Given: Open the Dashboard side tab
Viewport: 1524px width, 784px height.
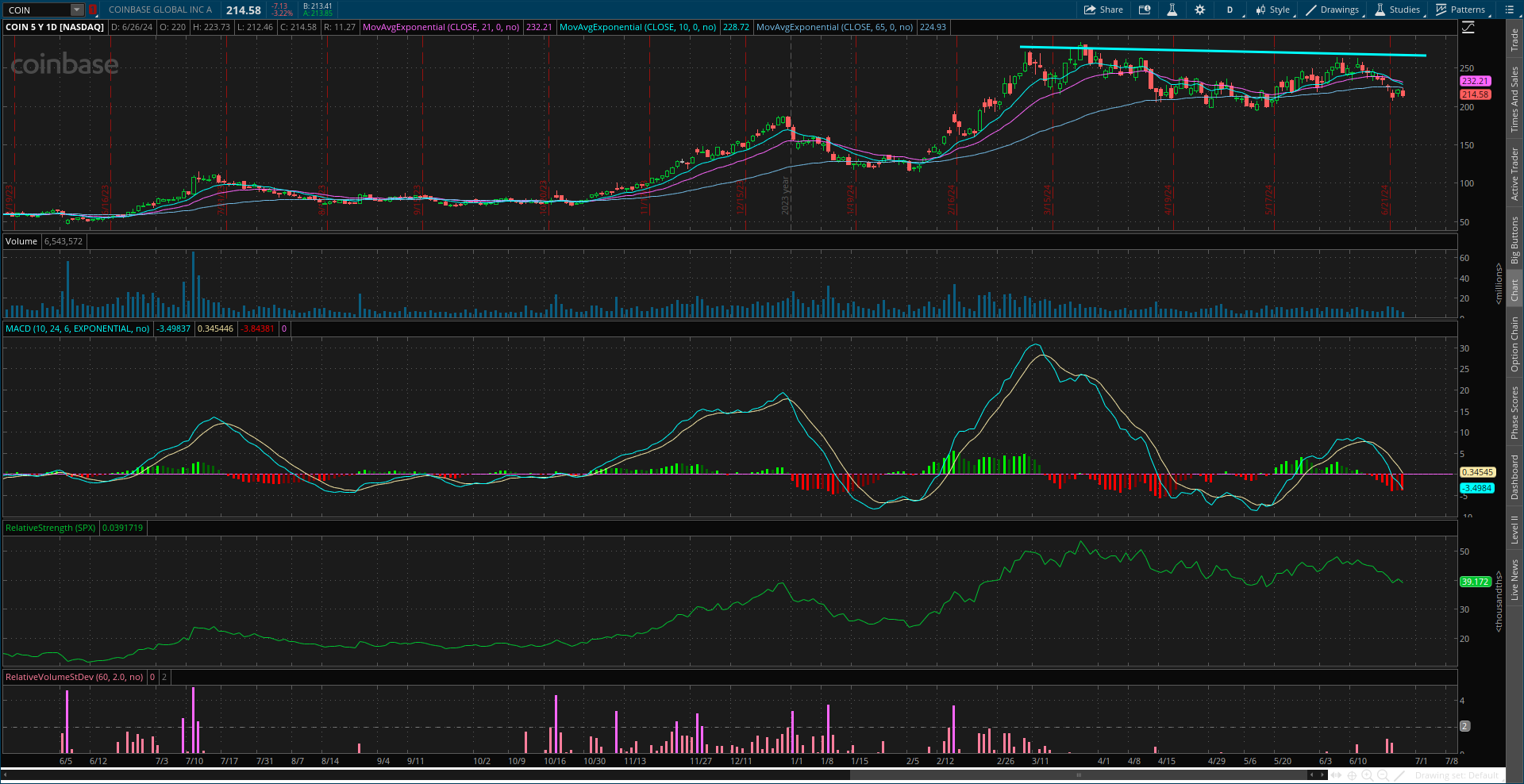Looking at the screenshot, I should pos(1514,477).
